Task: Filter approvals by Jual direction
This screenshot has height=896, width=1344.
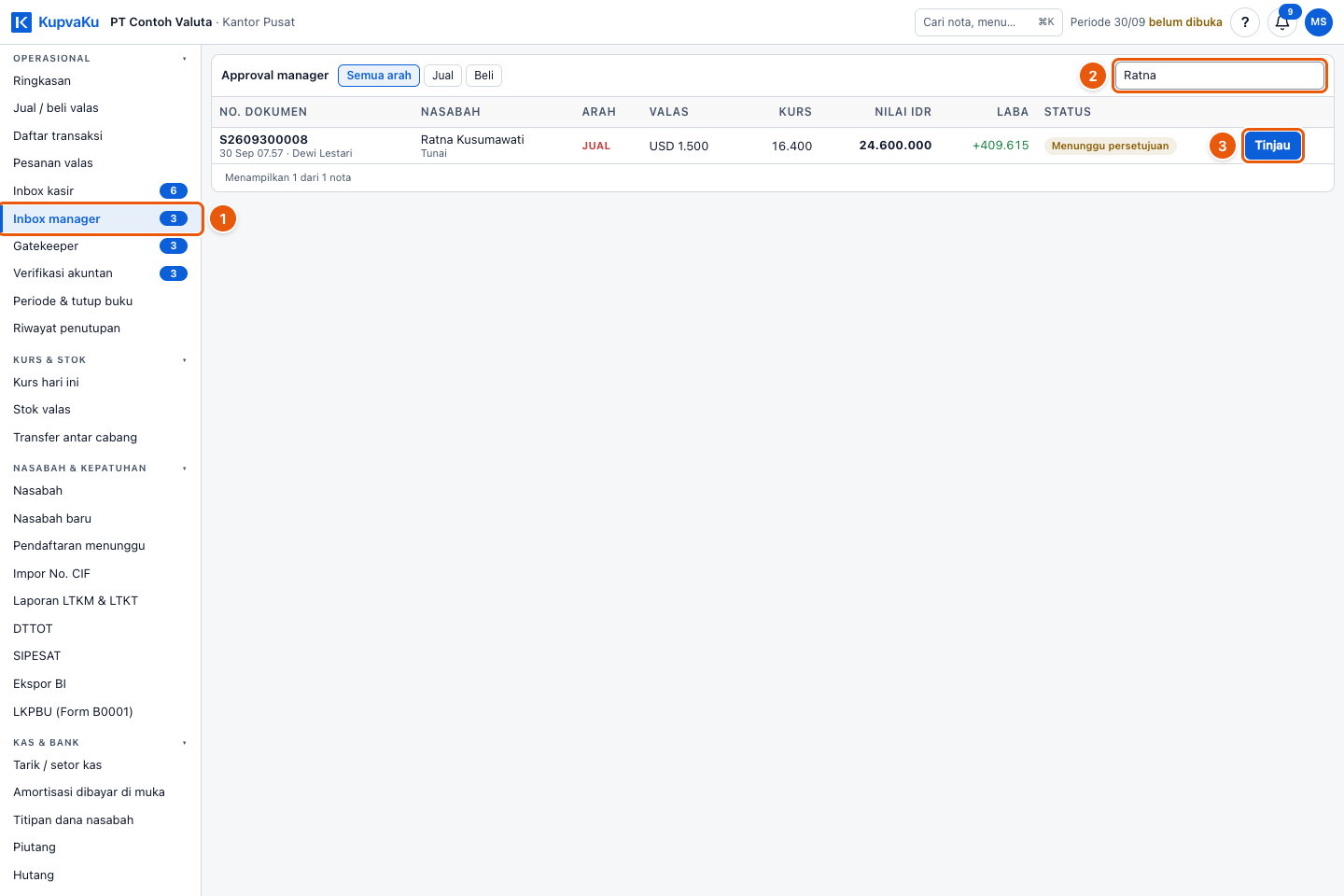Action: click(x=443, y=76)
